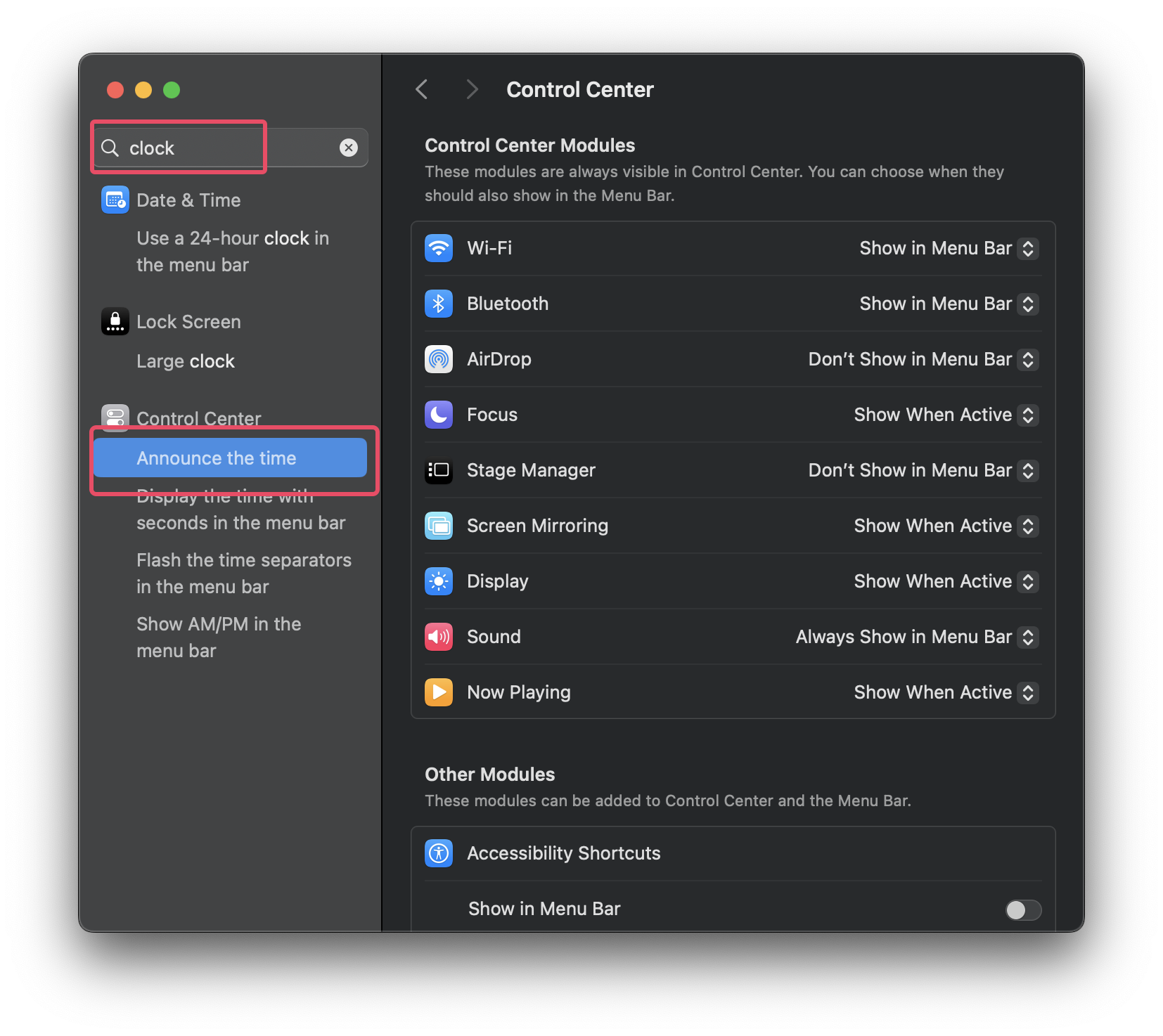Click the Sound speaker icon
This screenshot has width=1163, height=1036.
439,637
